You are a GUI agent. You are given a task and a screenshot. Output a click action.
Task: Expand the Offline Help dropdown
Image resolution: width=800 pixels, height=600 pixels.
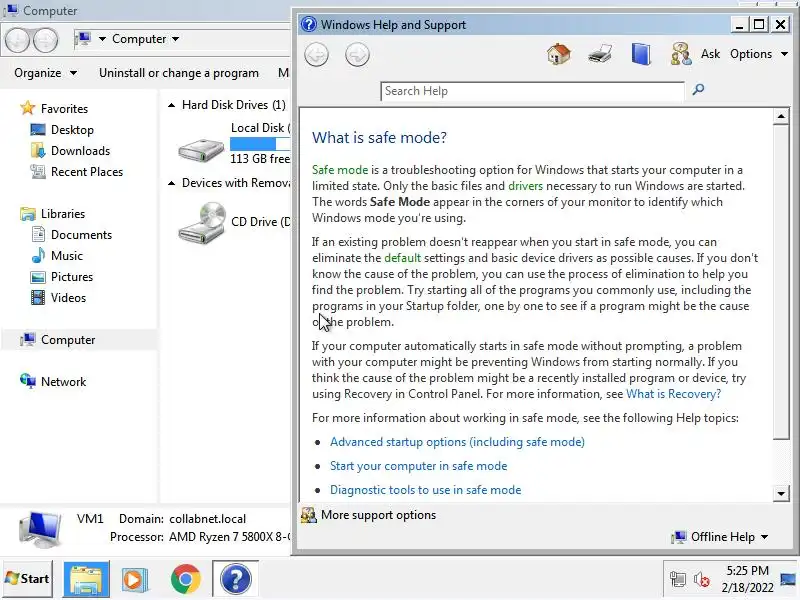(x=720, y=537)
